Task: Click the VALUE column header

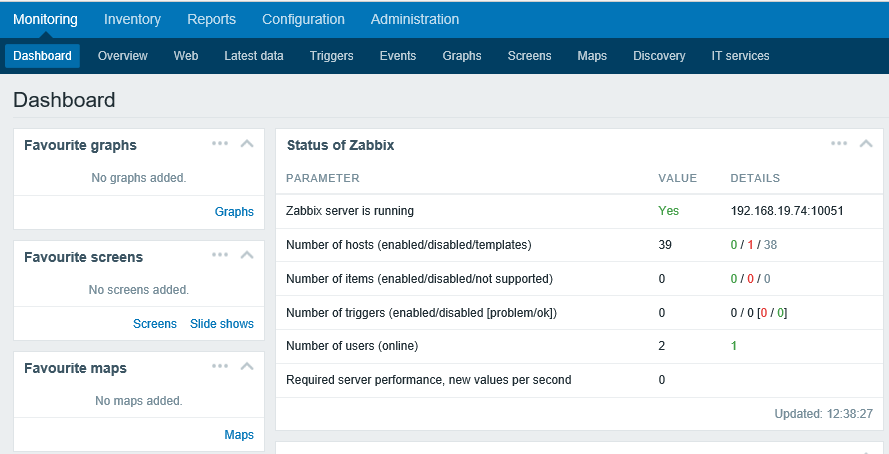Action: click(678, 178)
